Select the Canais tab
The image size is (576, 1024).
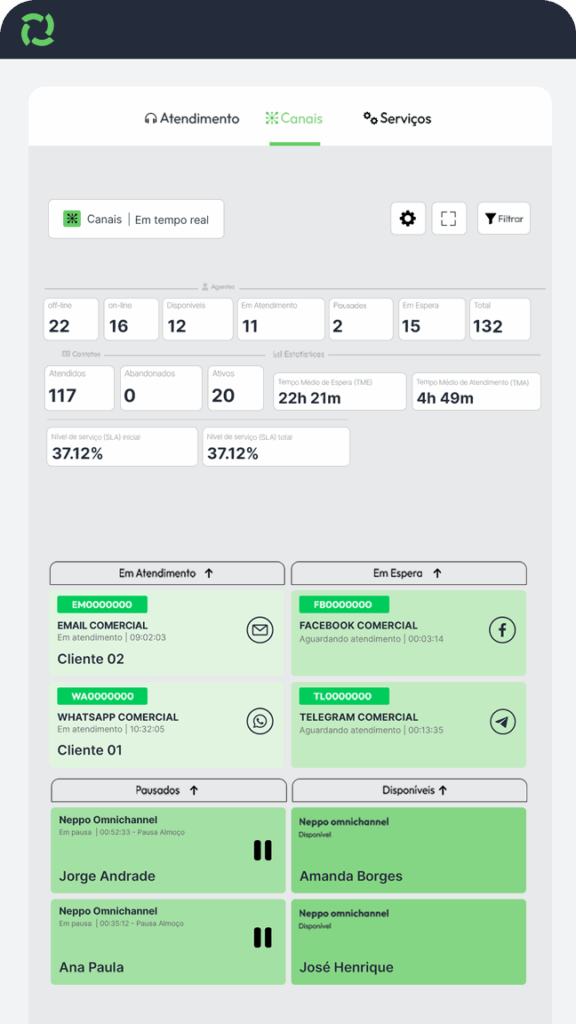click(294, 118)
